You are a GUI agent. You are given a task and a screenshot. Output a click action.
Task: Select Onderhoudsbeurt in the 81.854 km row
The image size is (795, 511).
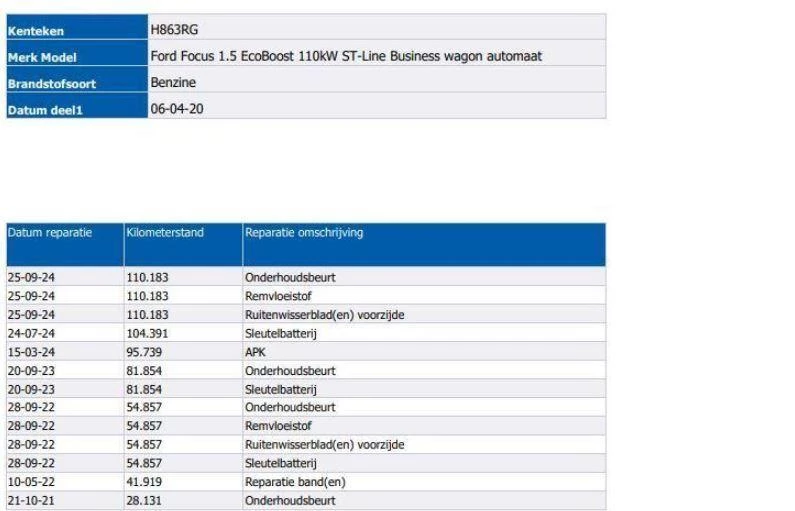pos(290,371)
